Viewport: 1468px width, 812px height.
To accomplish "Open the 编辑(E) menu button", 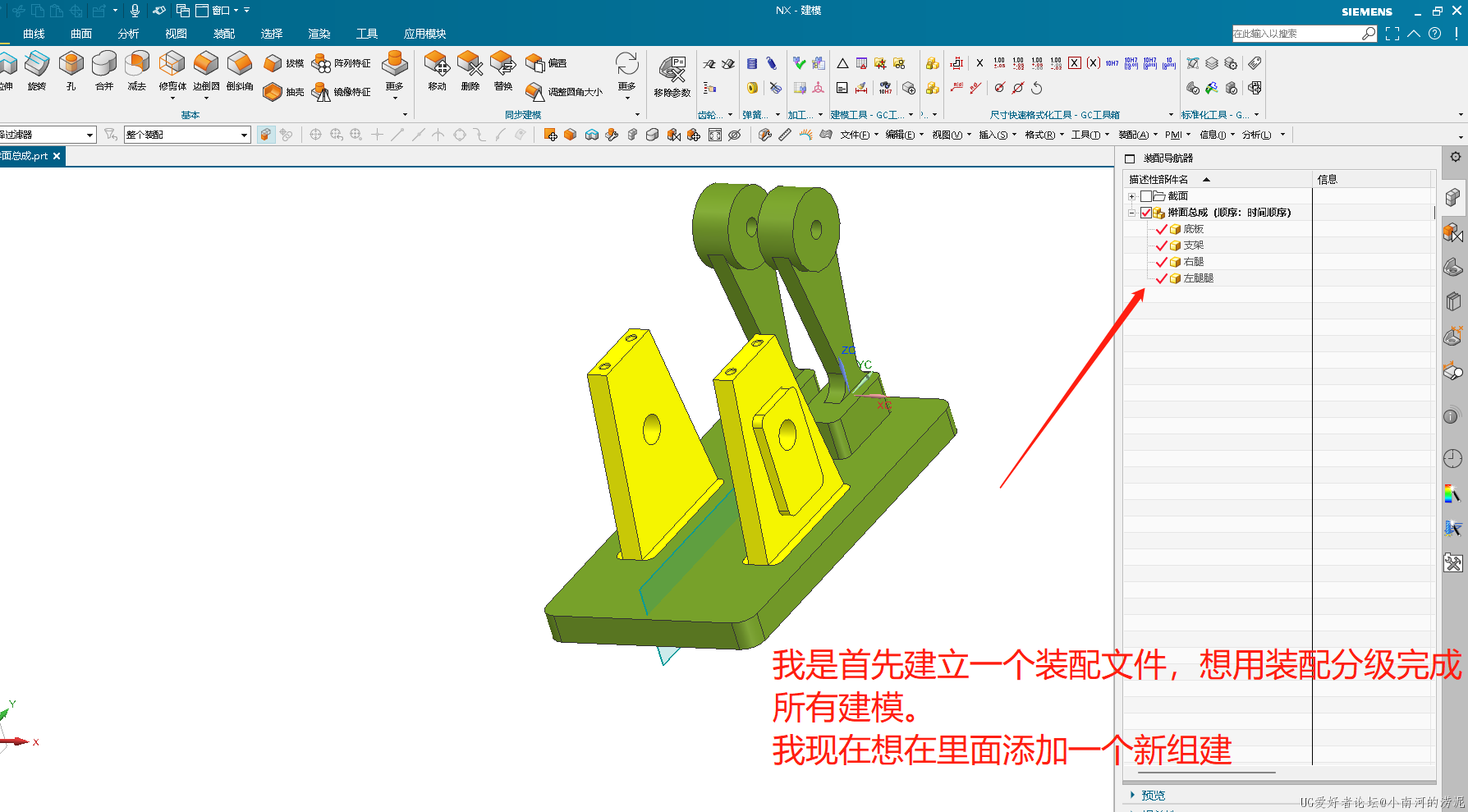I will (904, 135).
